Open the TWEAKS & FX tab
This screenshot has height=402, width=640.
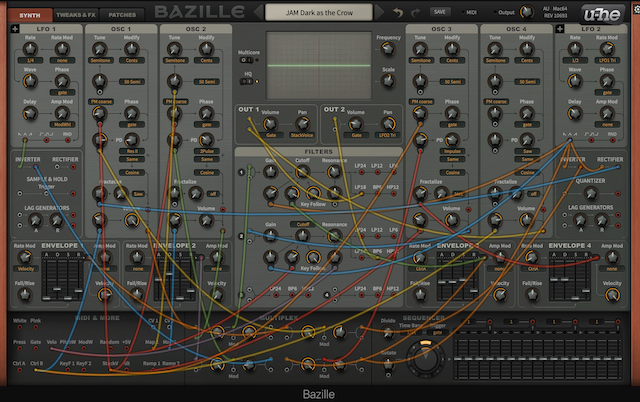(x=76, y=15)
